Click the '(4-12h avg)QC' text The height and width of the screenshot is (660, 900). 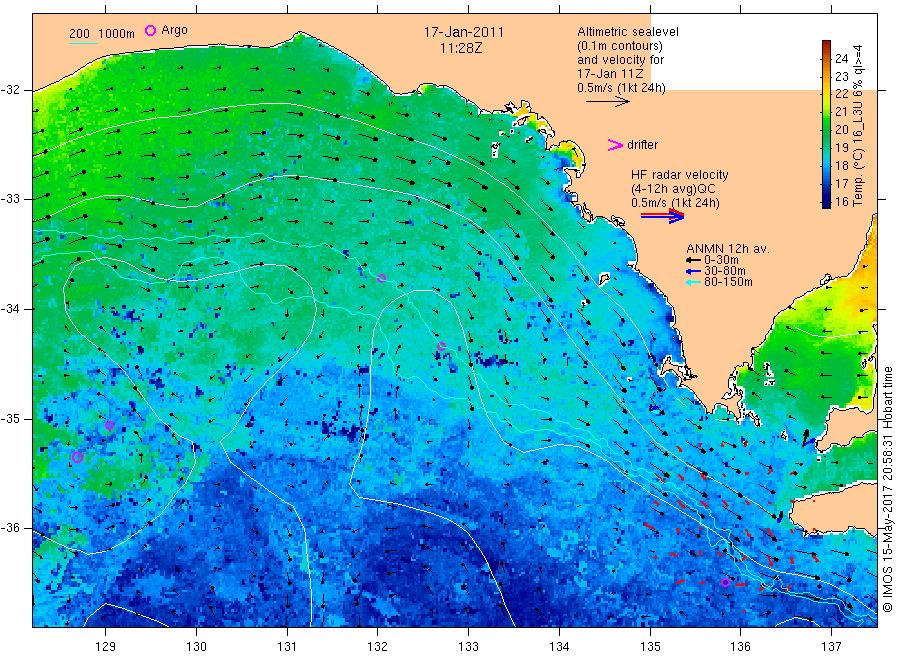point(673,189)
